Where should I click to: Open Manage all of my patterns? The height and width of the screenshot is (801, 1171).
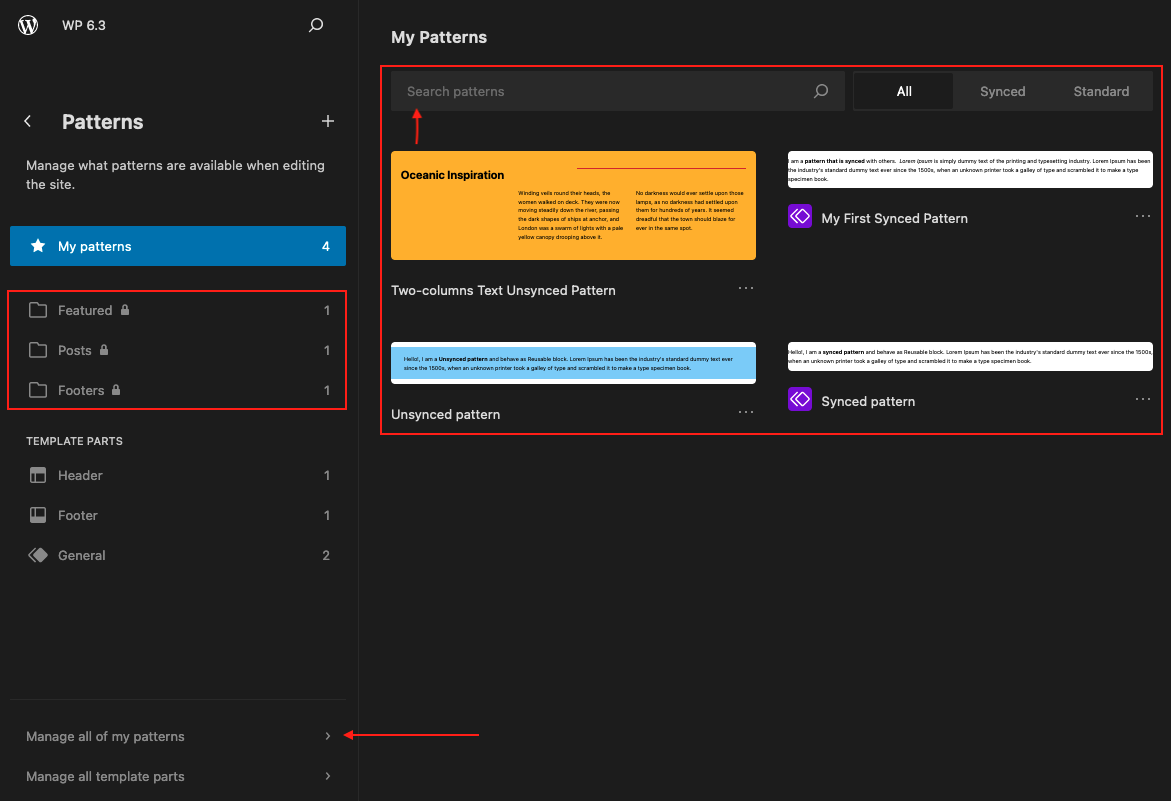point(104,735)
